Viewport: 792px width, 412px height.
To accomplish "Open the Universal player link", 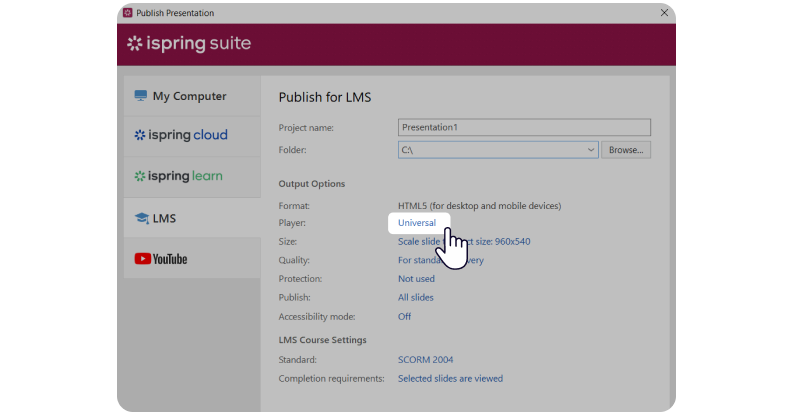I will point(417,223).
